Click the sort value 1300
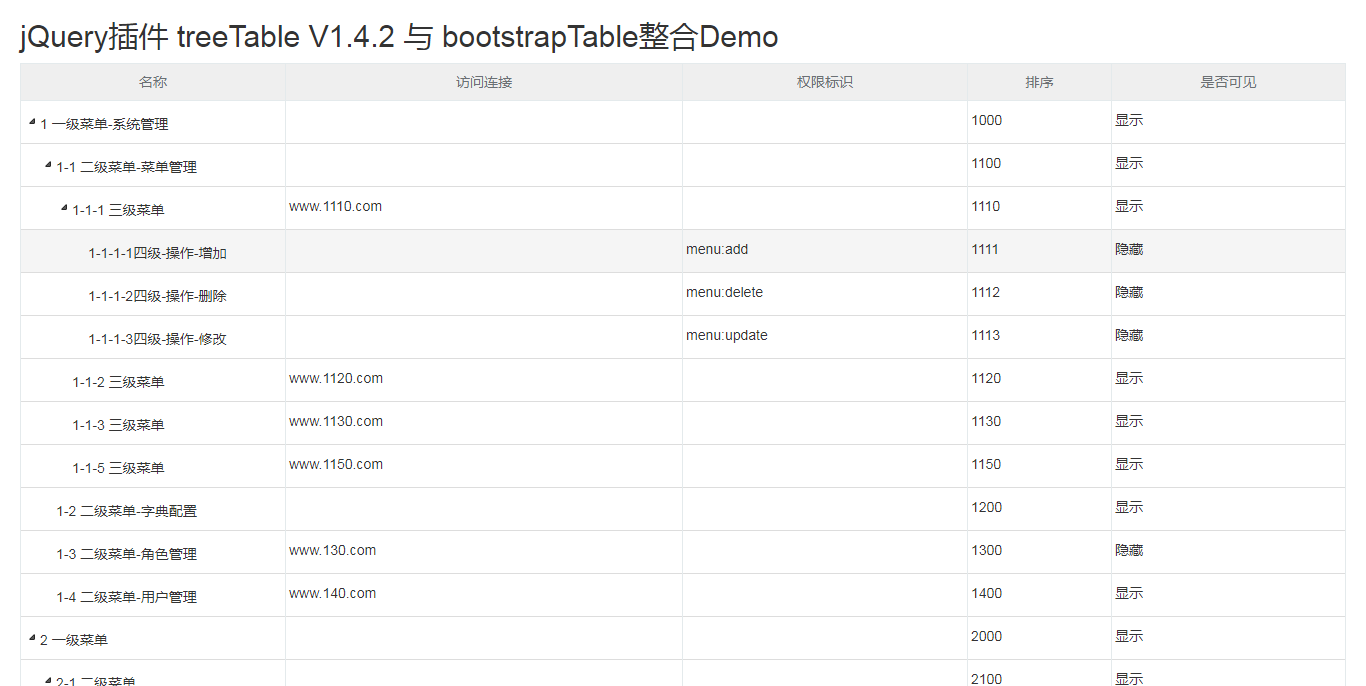 [986, 550]
